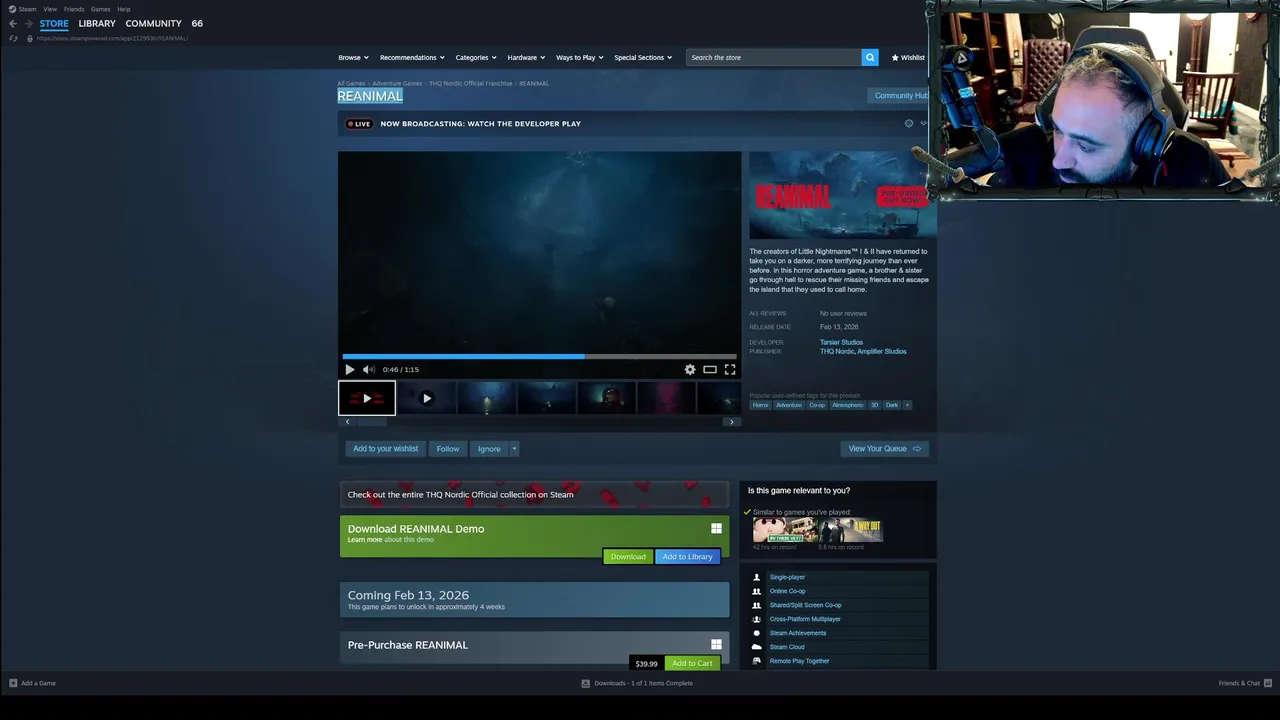Reload page using refresh icon
This screenshot has width=1280, height=720.
coord(13,38)
